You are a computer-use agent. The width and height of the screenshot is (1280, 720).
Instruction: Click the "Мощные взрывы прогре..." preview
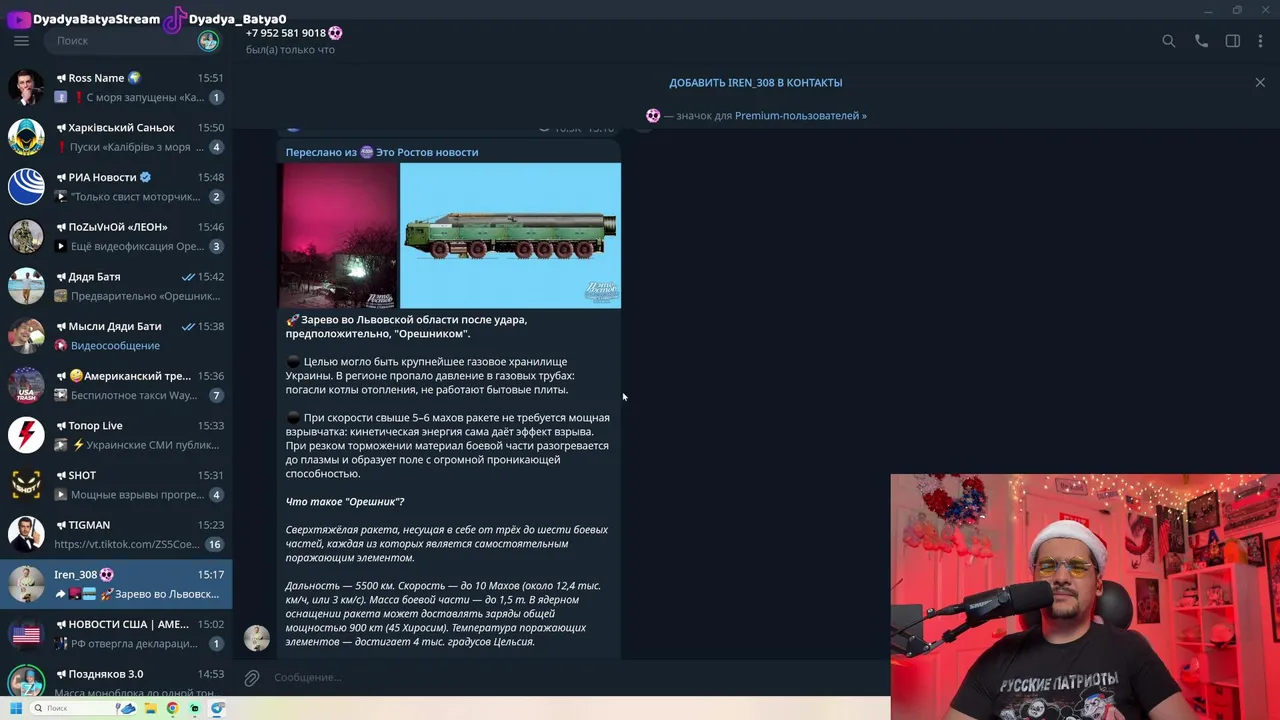click(138, 495)
